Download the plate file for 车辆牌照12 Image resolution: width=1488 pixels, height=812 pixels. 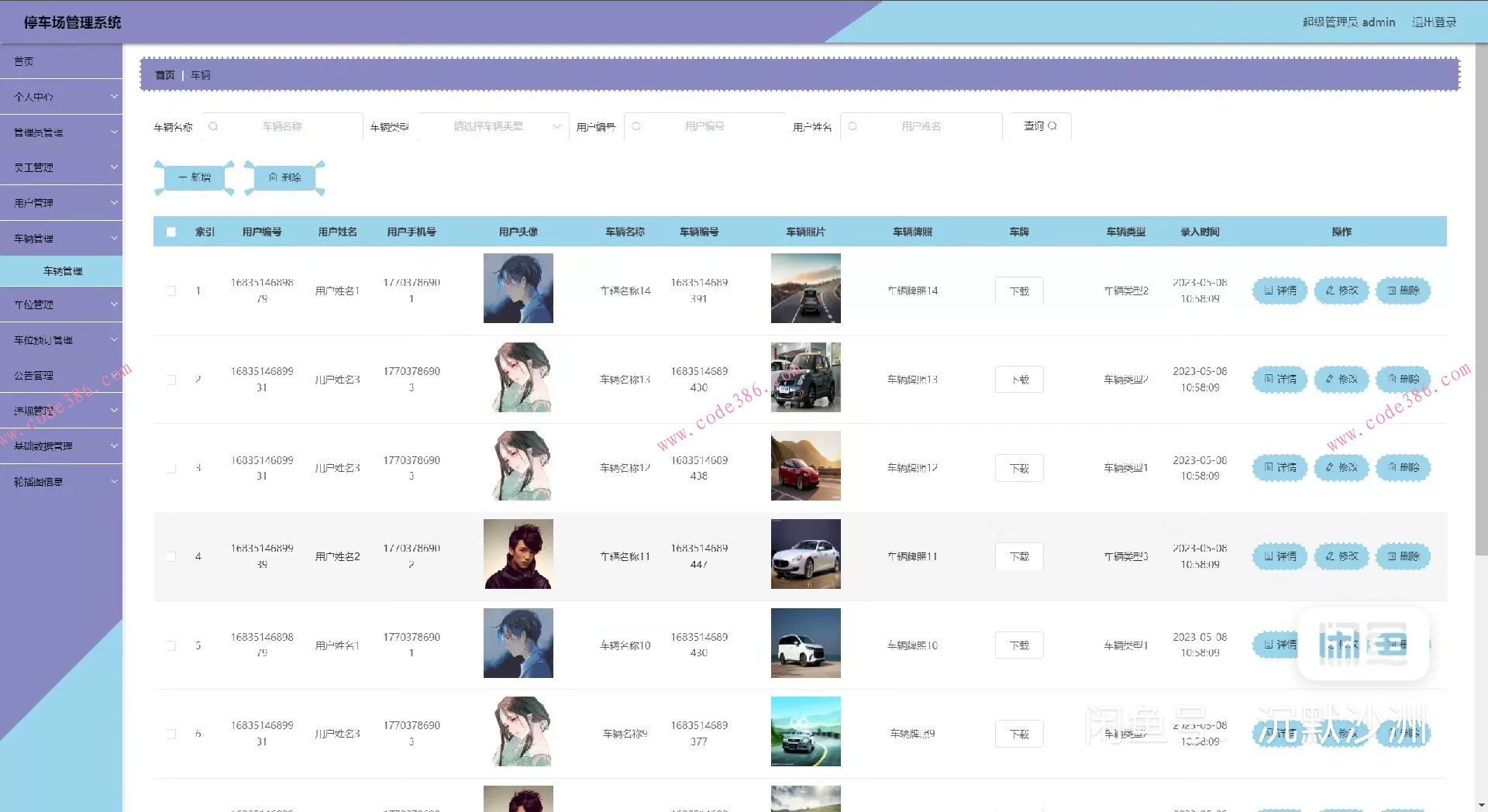[1019, 468]
